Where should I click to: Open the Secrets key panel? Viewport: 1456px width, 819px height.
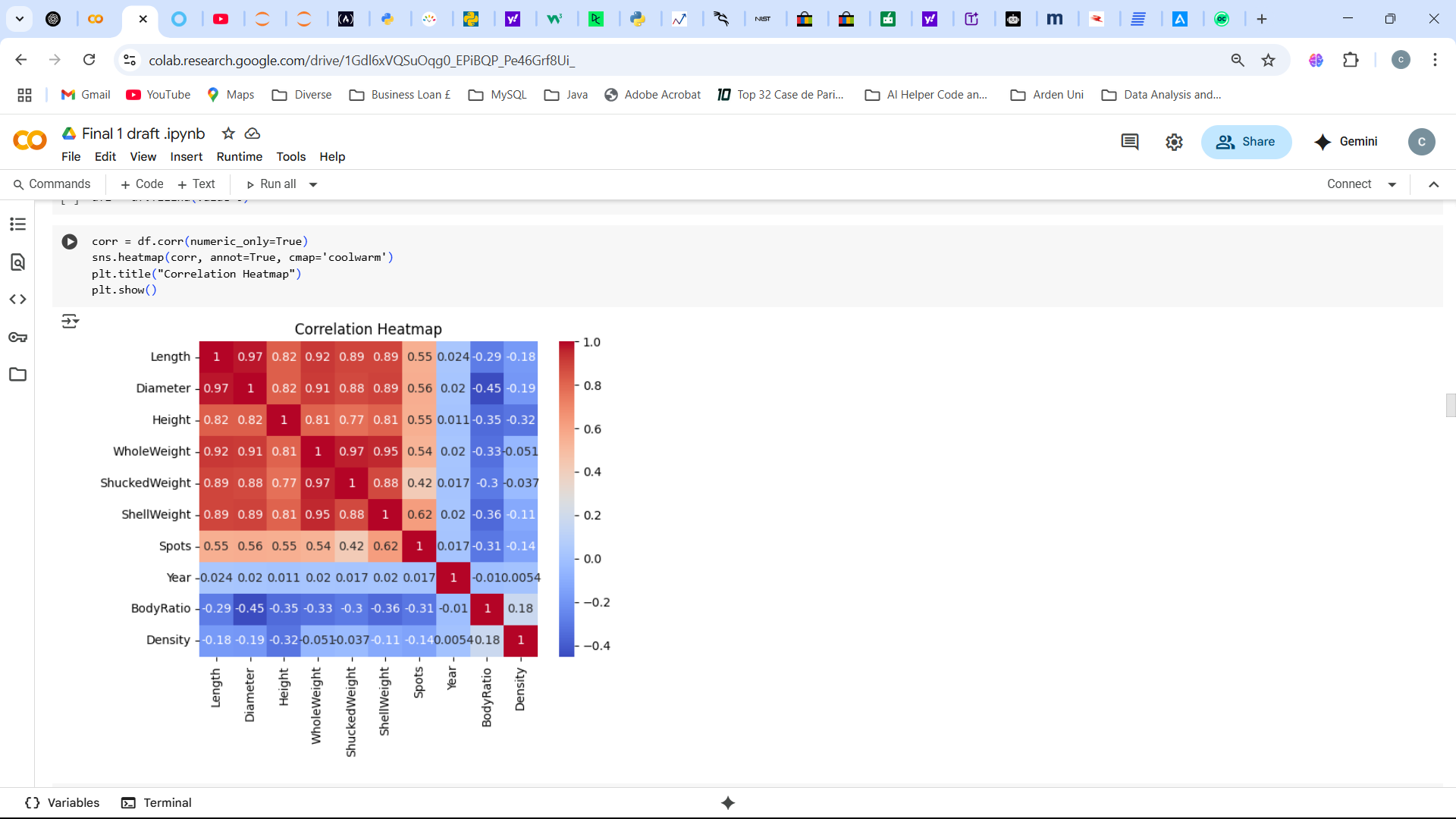point(18,337)
